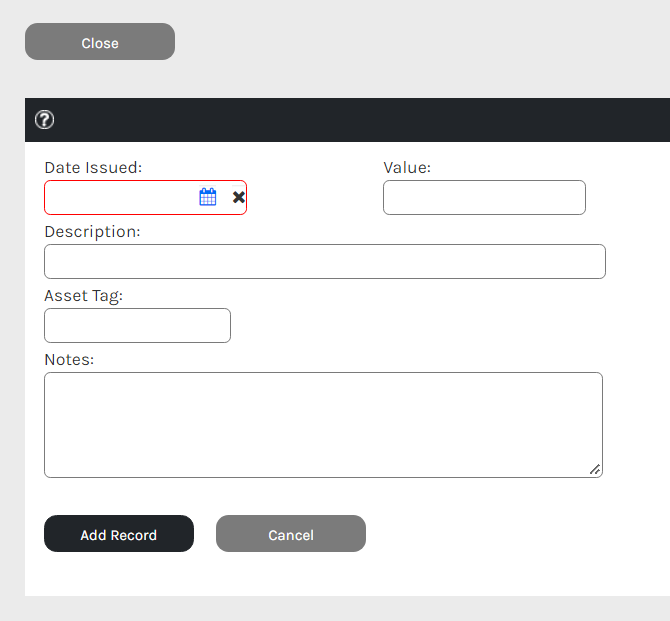
Task: Click the Description label
Action: pos(92,232)
